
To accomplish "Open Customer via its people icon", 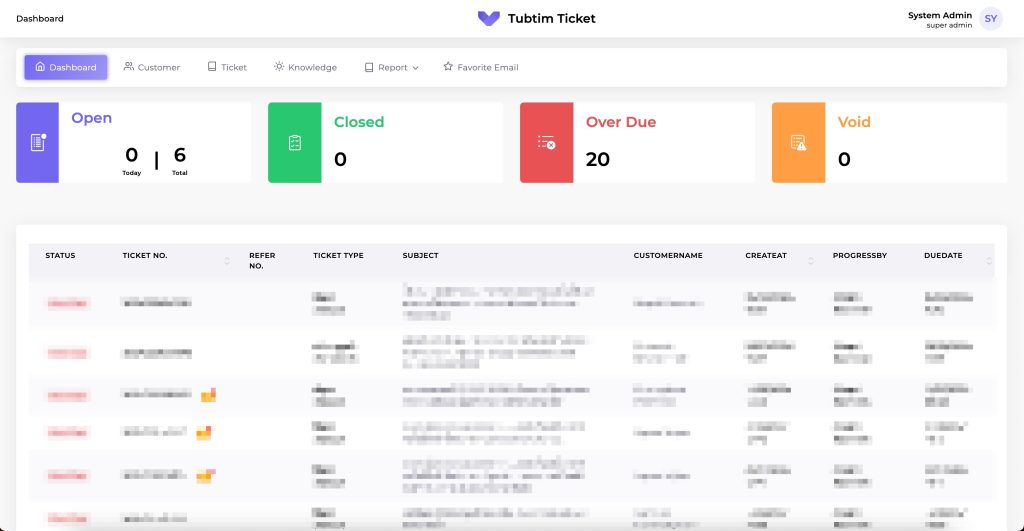I will [129, 67].
